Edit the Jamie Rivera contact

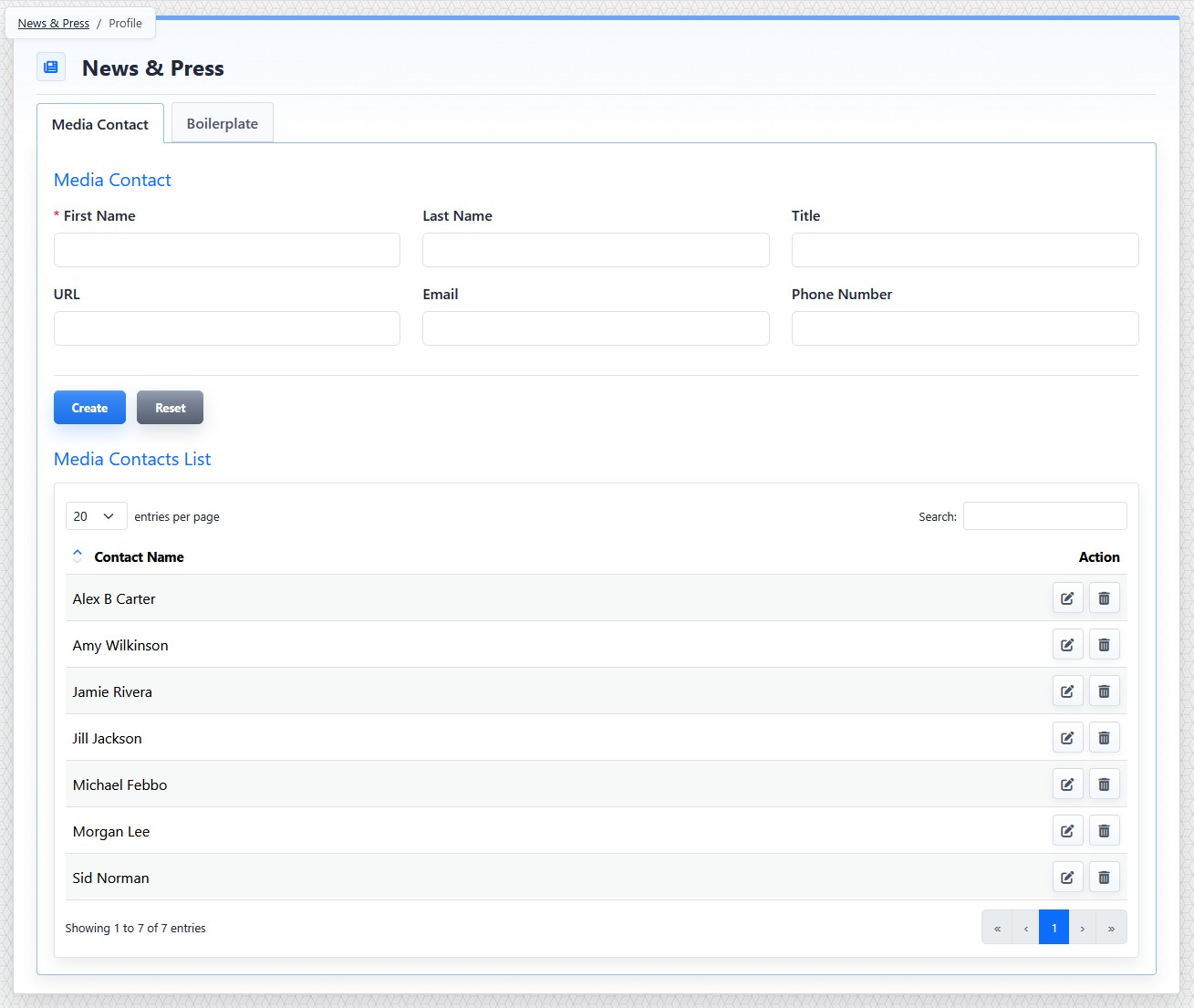click(x=1067, y=691)
